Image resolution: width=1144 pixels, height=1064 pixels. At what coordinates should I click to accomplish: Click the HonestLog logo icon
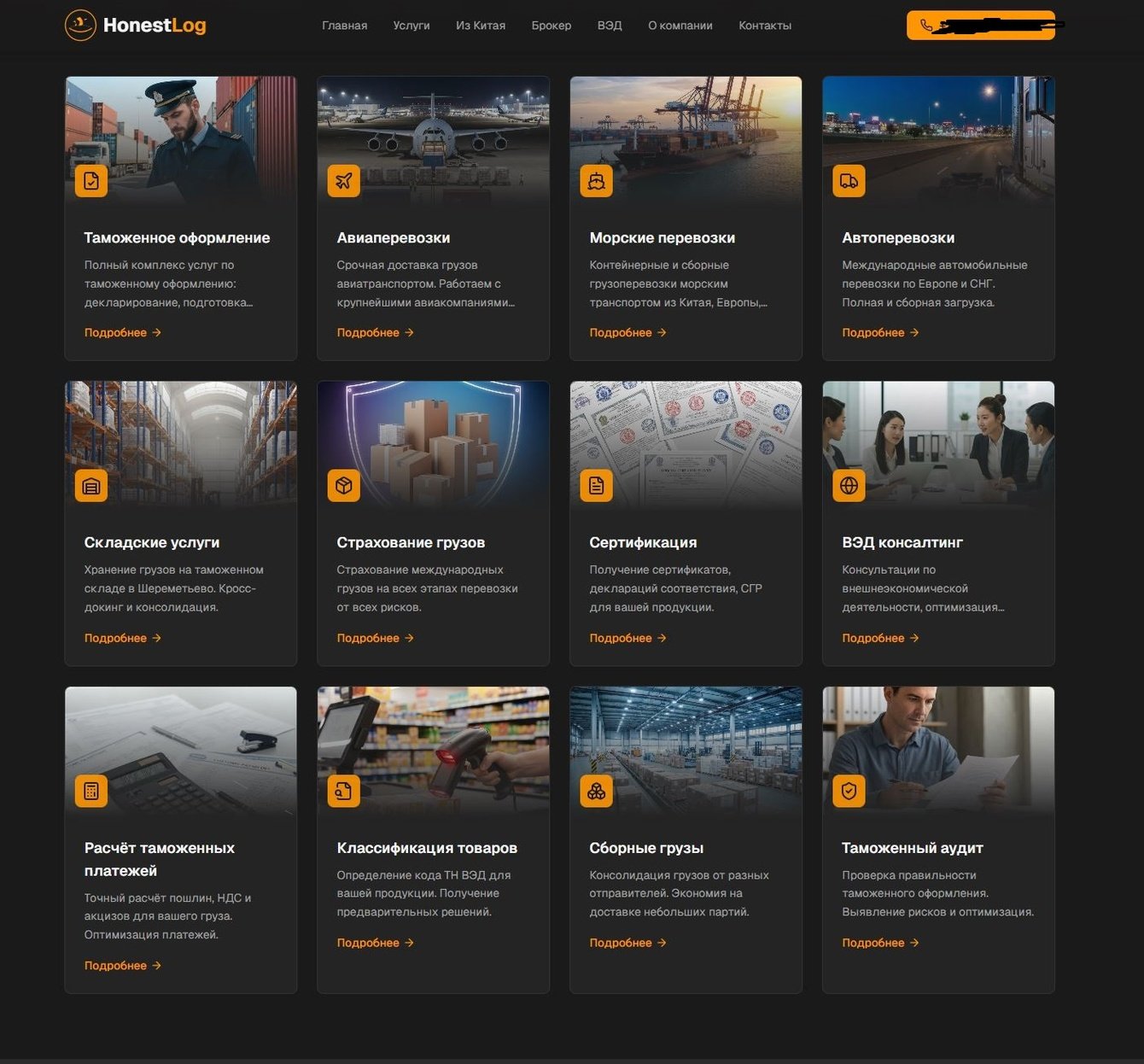pyautogui.click(x=80, y=26)
